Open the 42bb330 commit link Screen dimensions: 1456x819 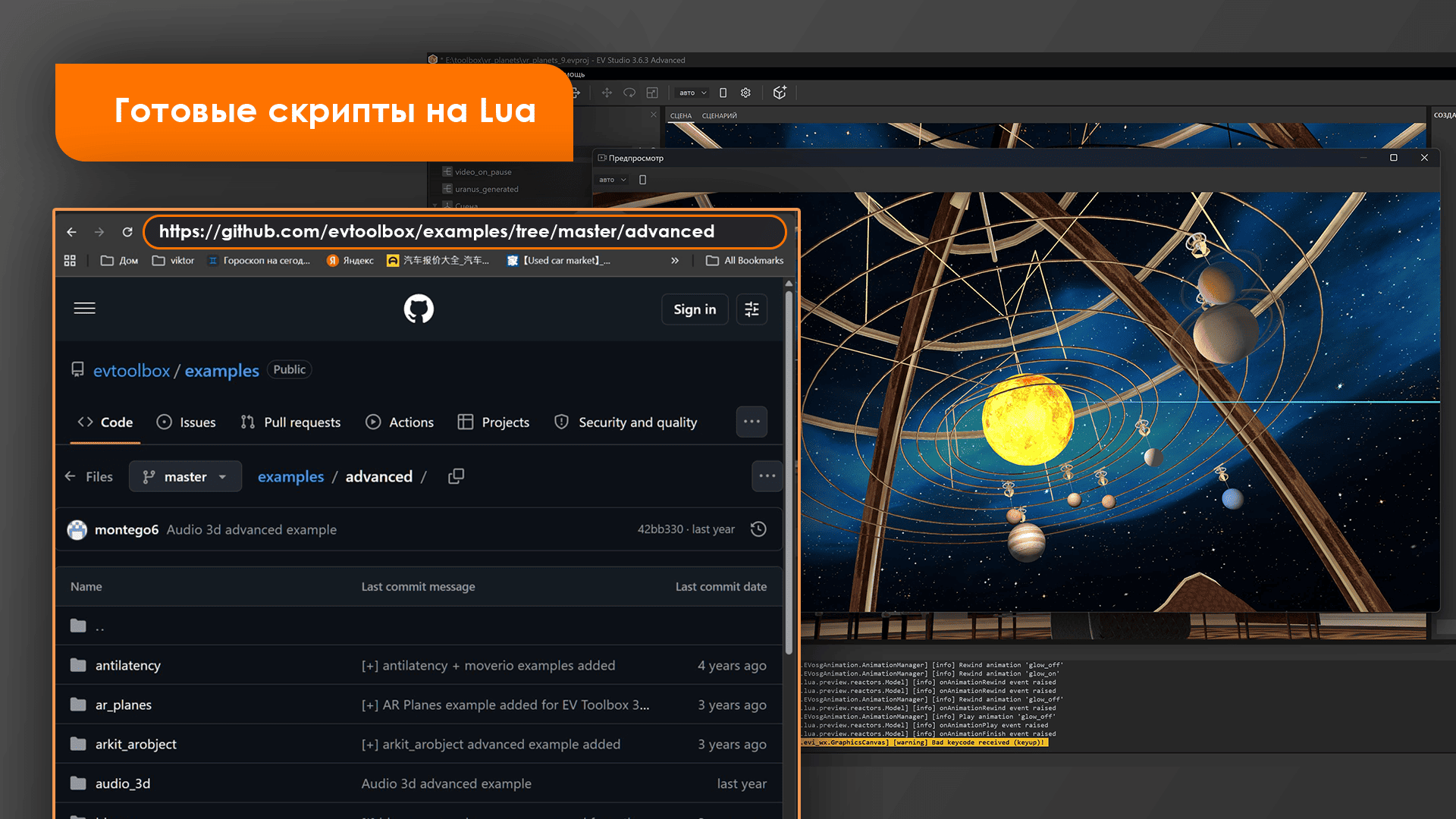pos(660,529)
